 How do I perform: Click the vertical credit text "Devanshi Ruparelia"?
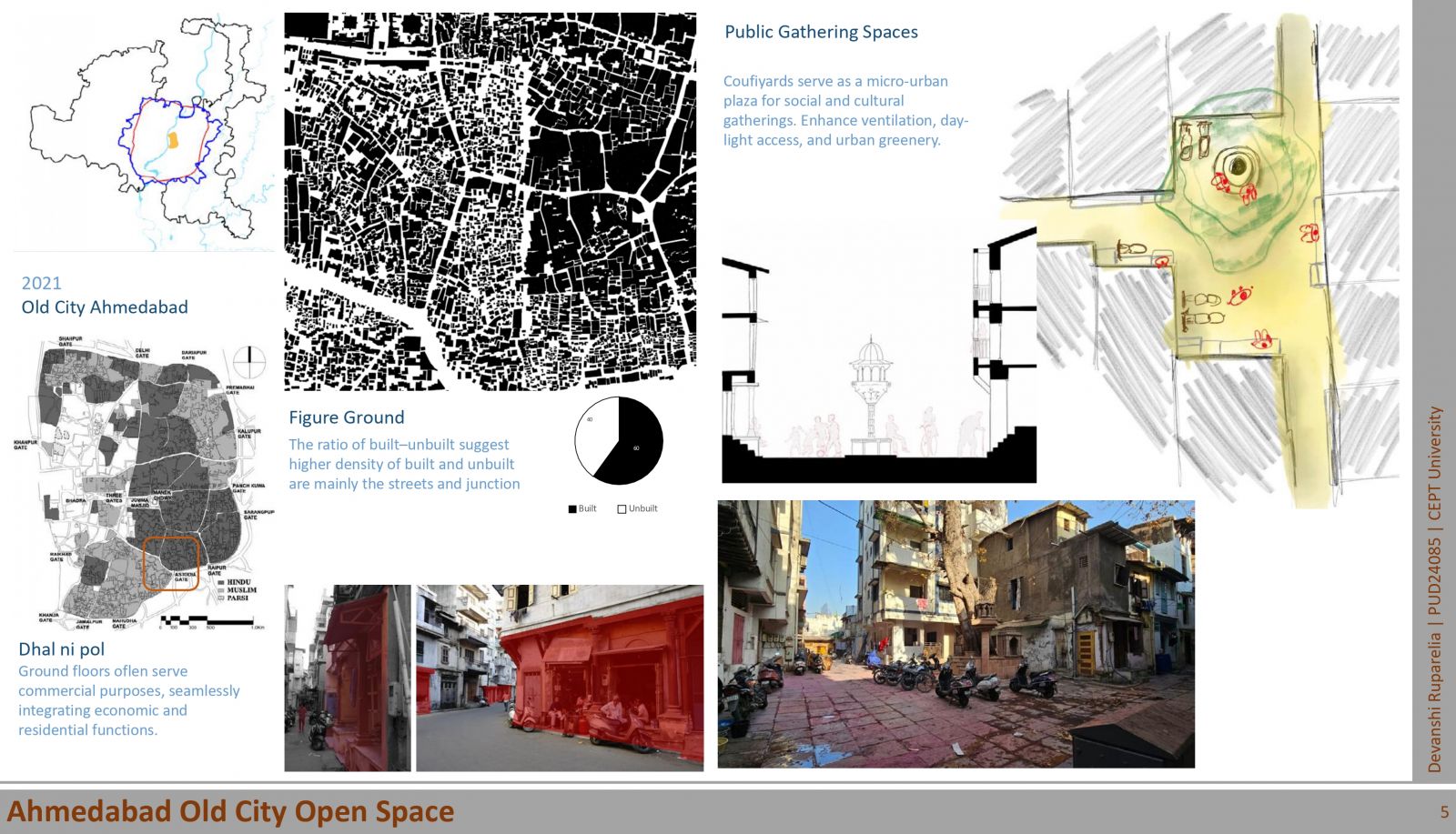pos(1435,700)
